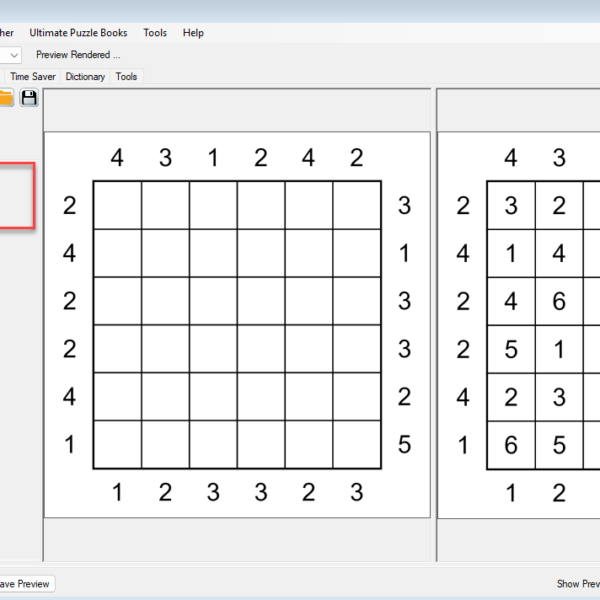Screen dimensions: 600x600
Task: Click the clue number 5 right of puzzle
Action: pos(404,445)
